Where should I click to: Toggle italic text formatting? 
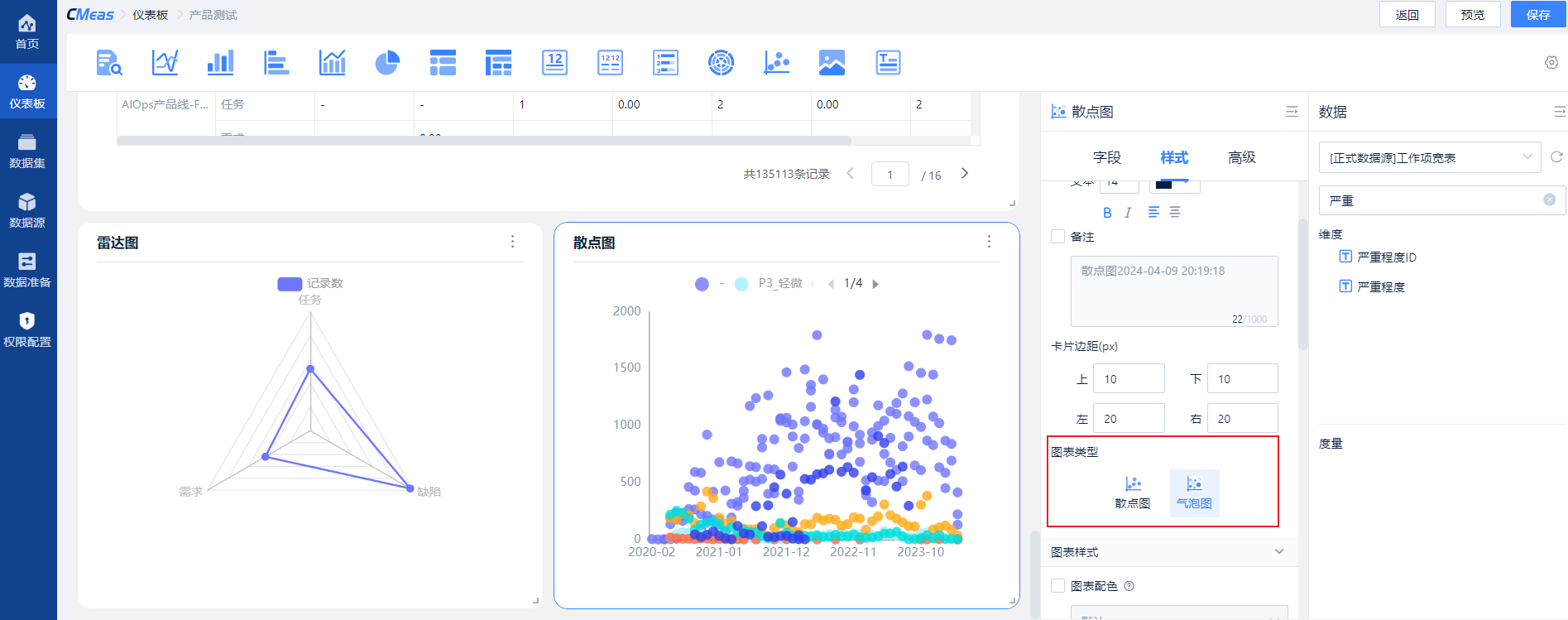click(1128, 213)
